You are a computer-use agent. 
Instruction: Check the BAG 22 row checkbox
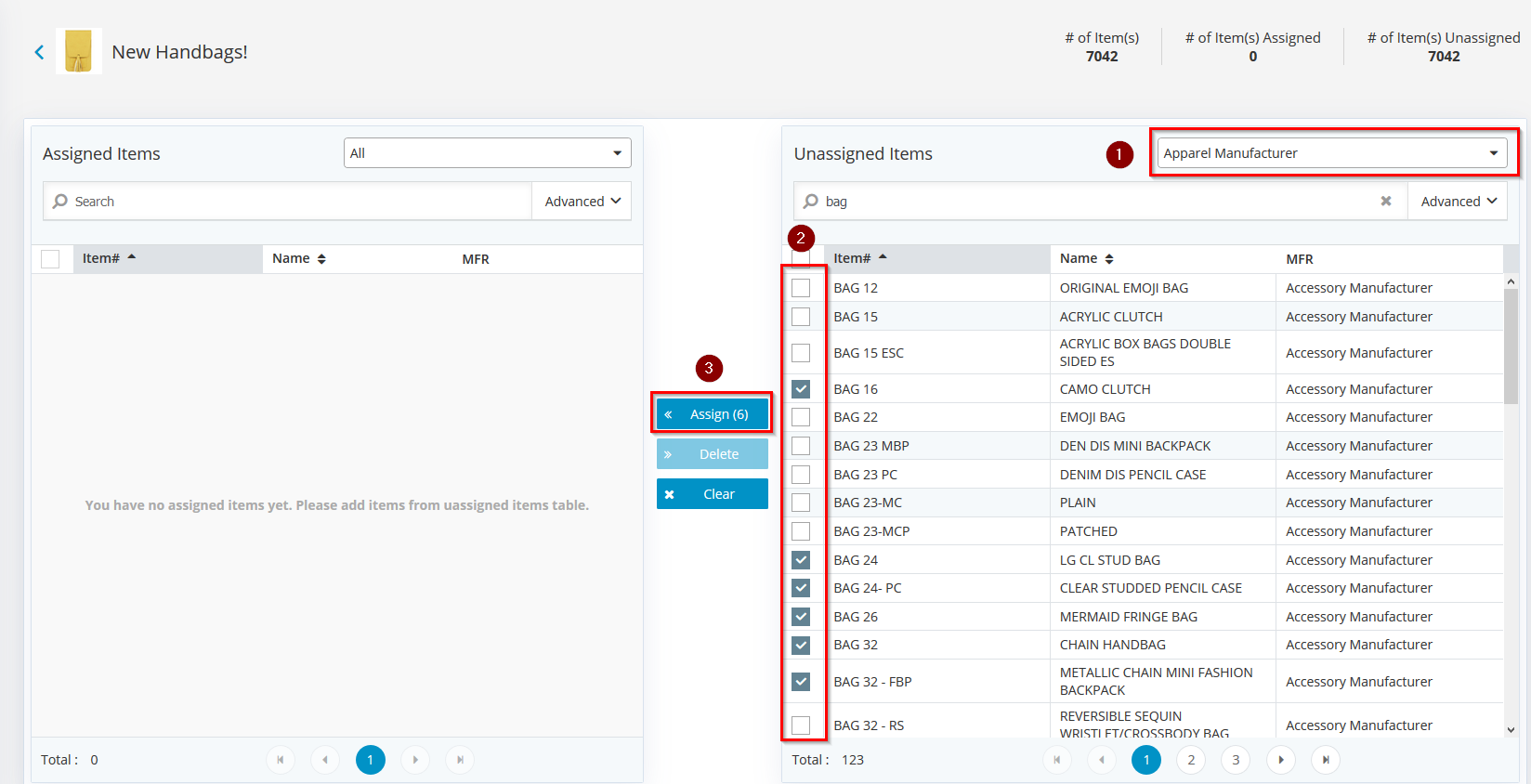point(801,417)
